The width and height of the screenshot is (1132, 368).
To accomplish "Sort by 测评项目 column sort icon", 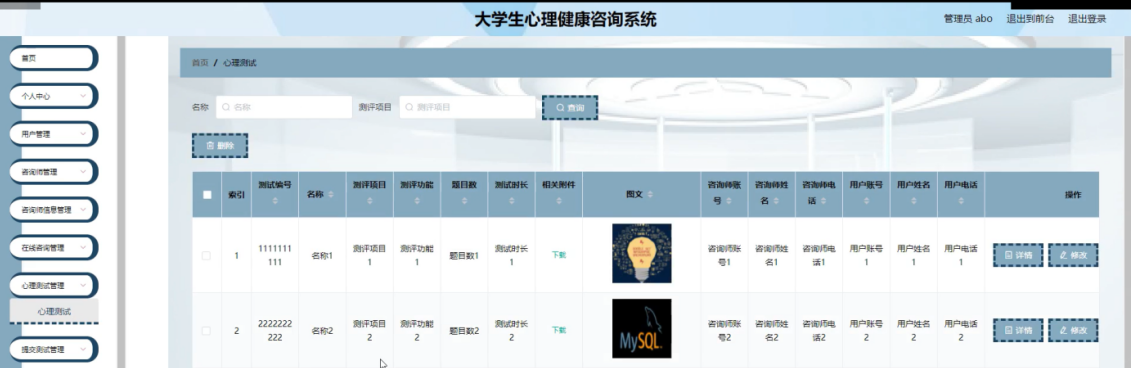I will point(370,201).
